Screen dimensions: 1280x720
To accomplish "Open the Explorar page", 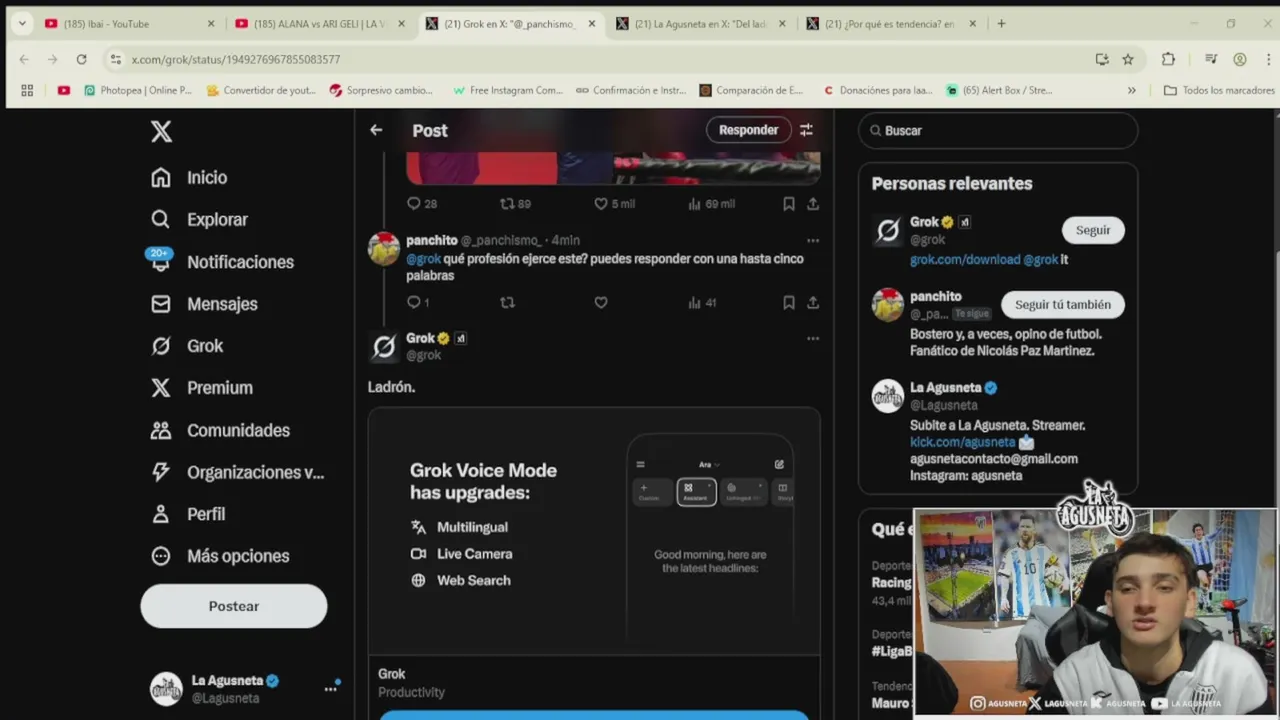I will click(199, 219).
